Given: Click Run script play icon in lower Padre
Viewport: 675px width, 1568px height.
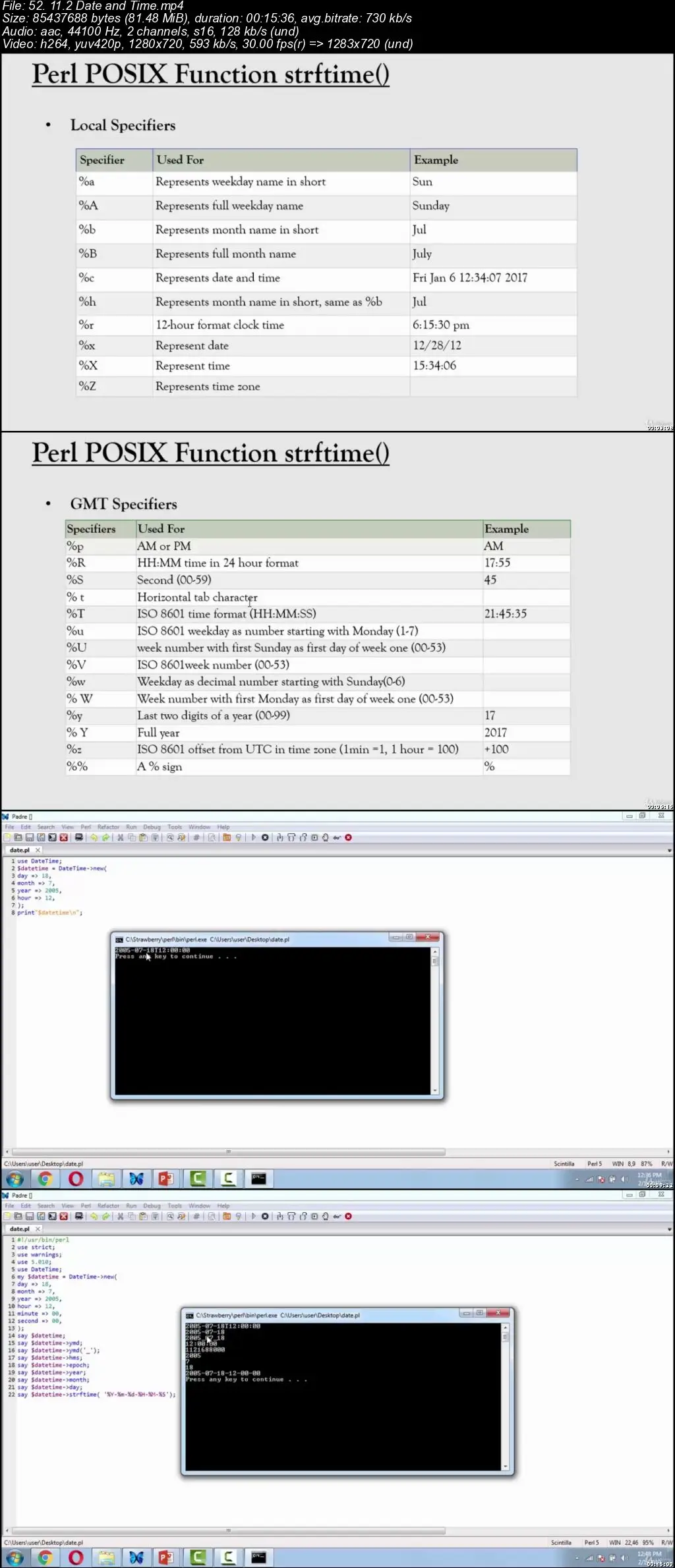Looking at the screenshot, I should [253, 1216].
